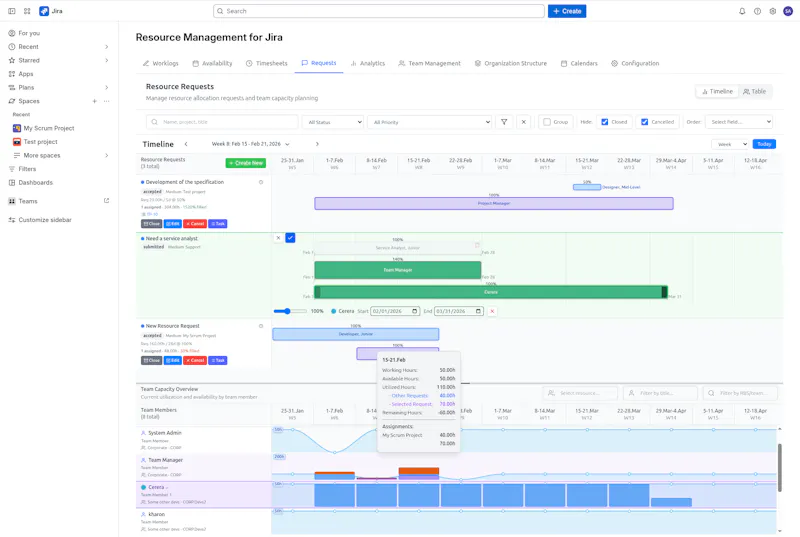Open the notifications bell
This screenshot has width=800, height=537.
(742, 11)
